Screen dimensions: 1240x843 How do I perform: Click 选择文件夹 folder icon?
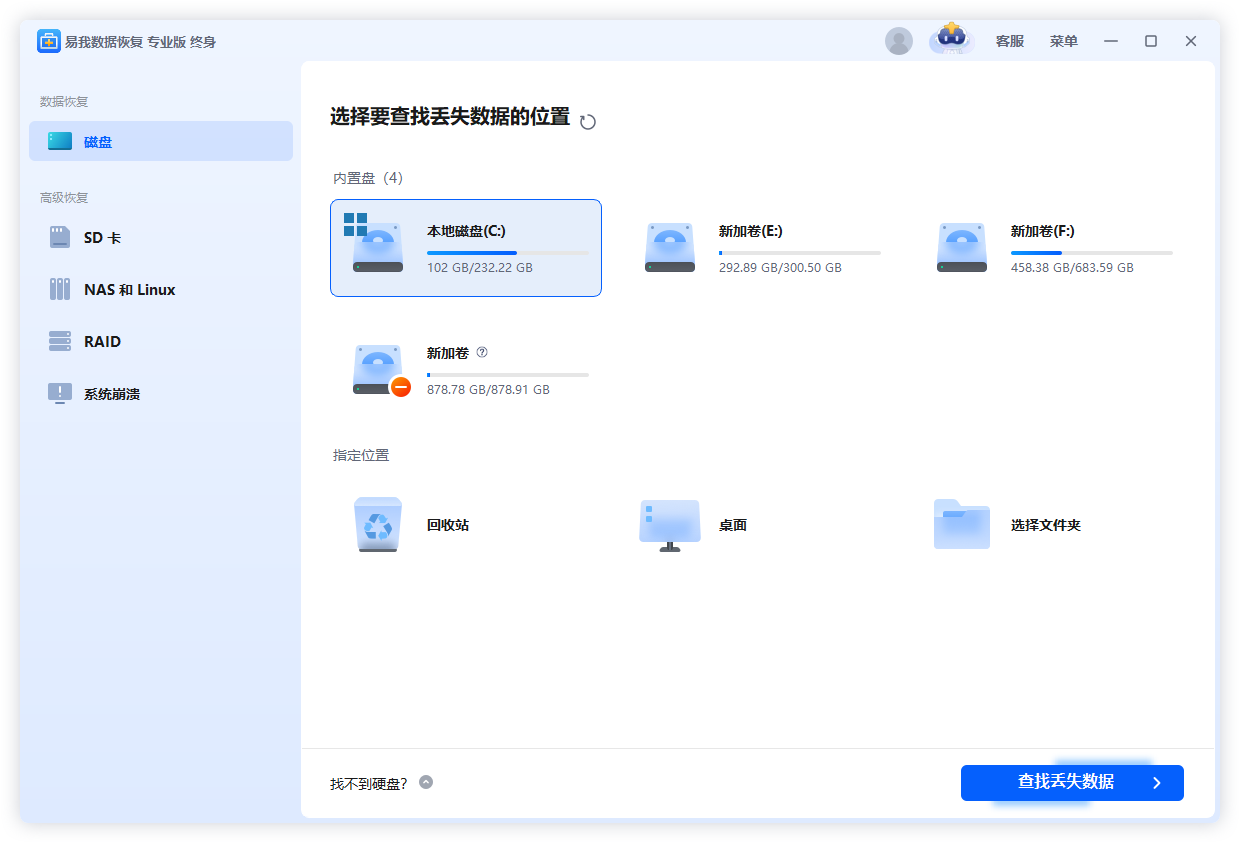961,524
